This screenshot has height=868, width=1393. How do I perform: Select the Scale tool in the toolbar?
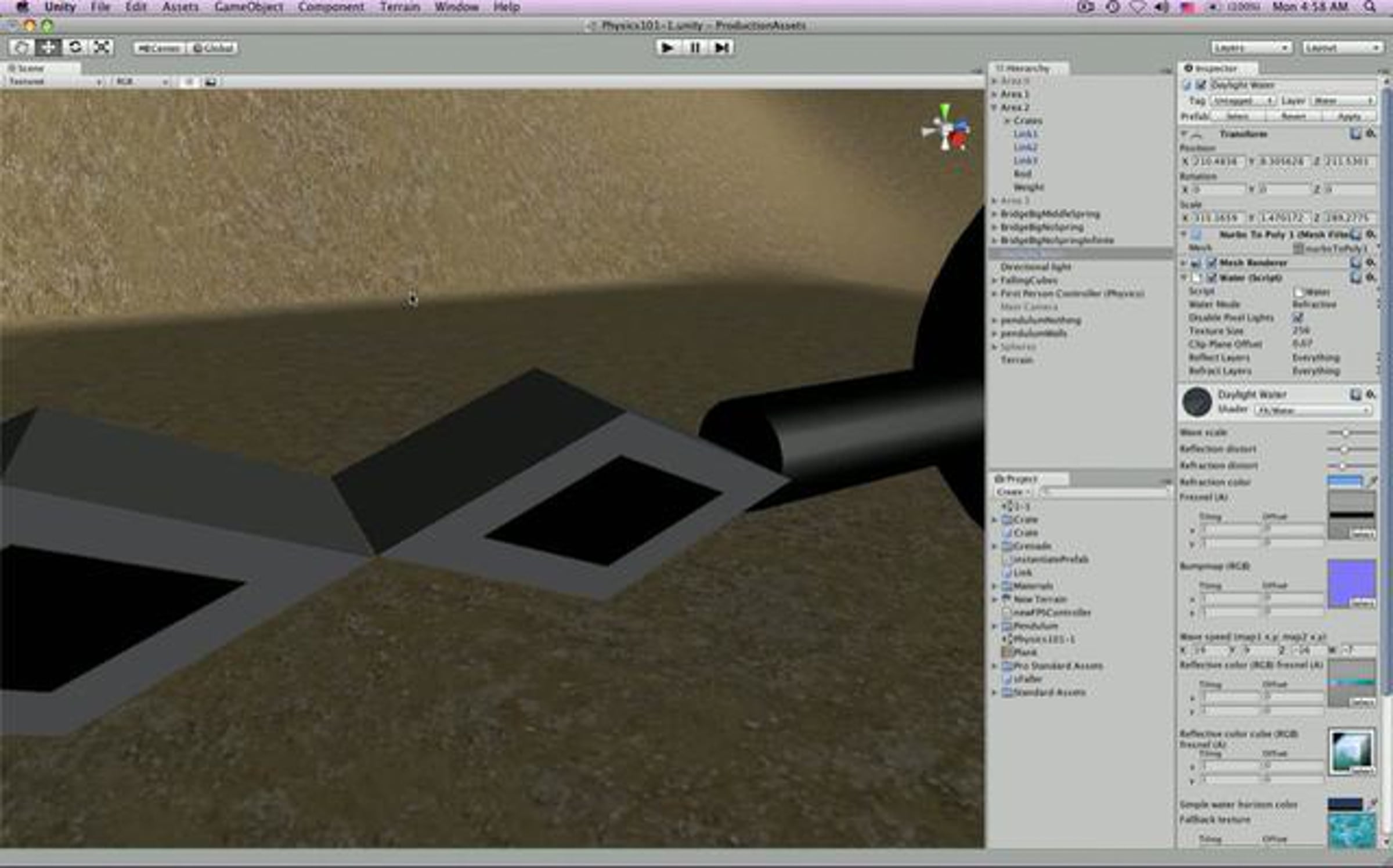(x=102, y=48)
